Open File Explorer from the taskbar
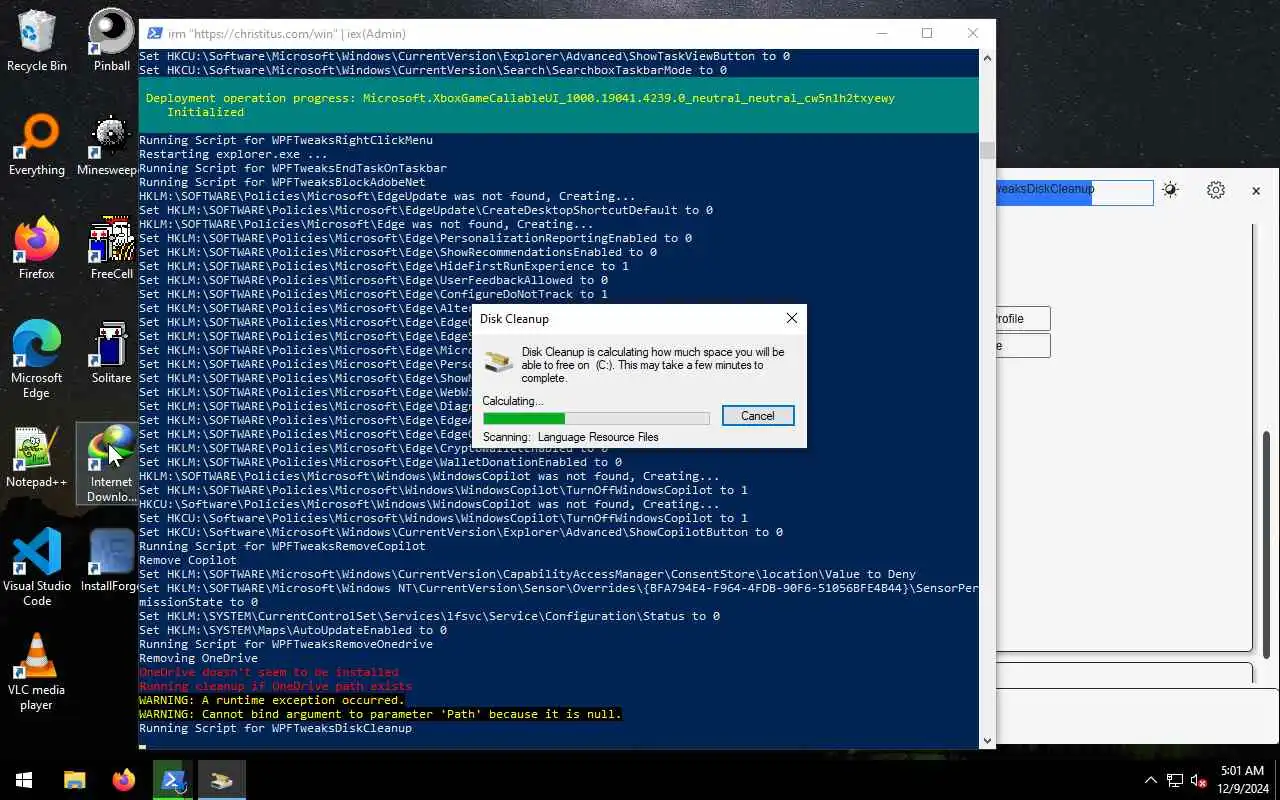The height and width of the screenshot is (800, 1280). [x=75, y=780]
